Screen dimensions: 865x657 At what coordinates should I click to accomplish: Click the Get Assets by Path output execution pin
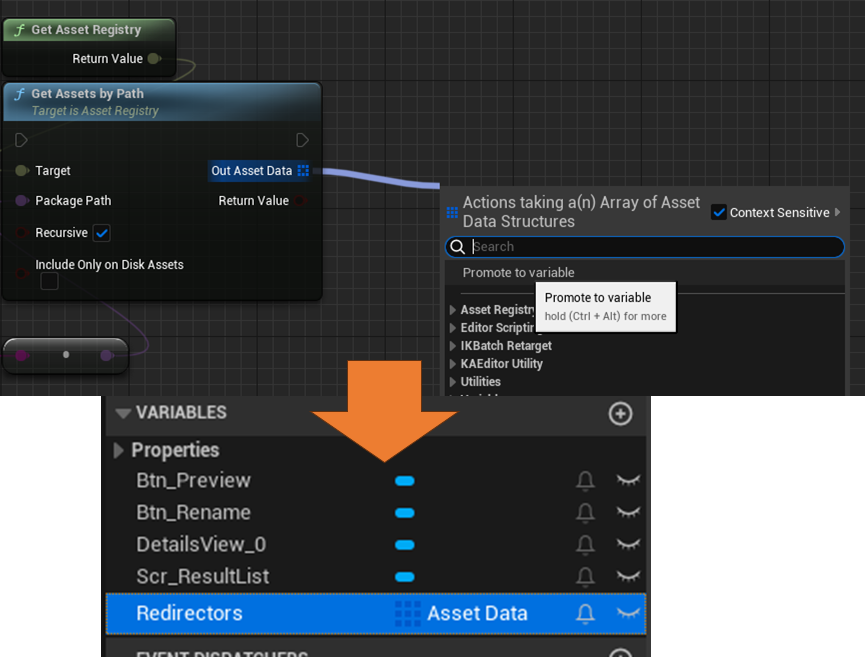[302, 140]
